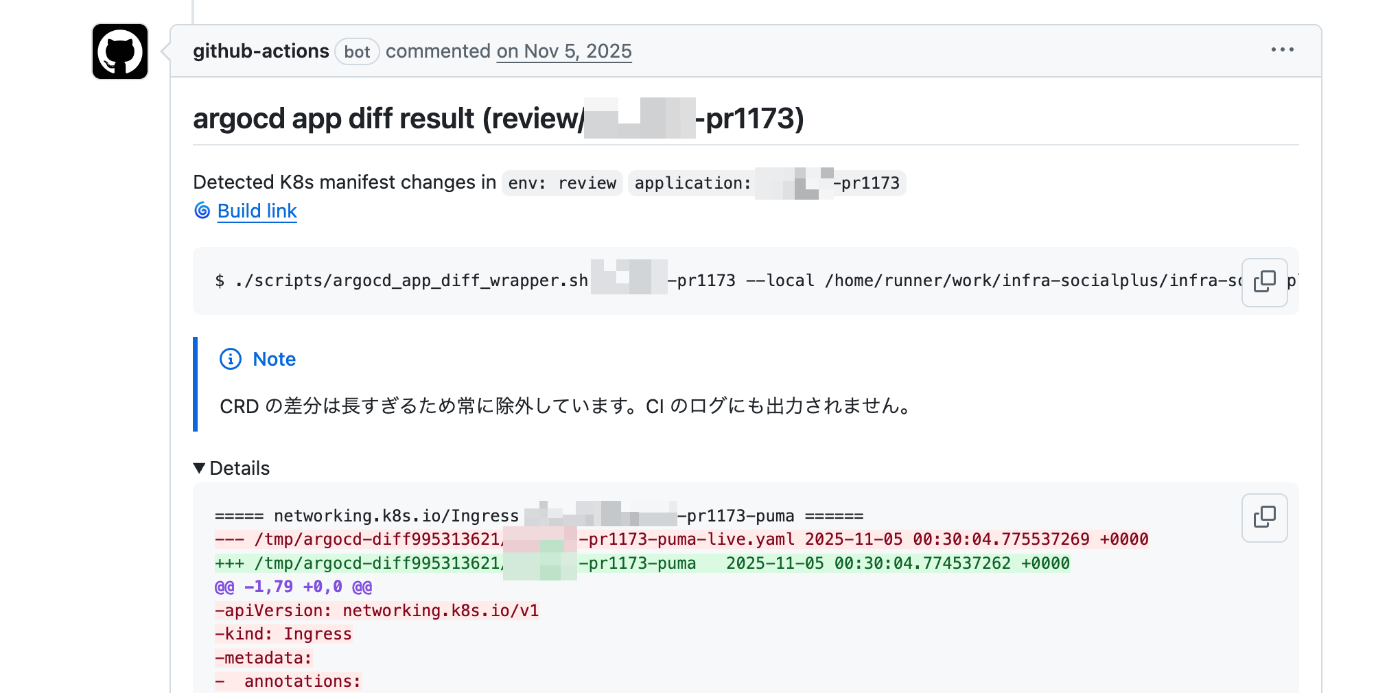
Task: Click the 'application: …-pr1173' code label
Action: 767,183
